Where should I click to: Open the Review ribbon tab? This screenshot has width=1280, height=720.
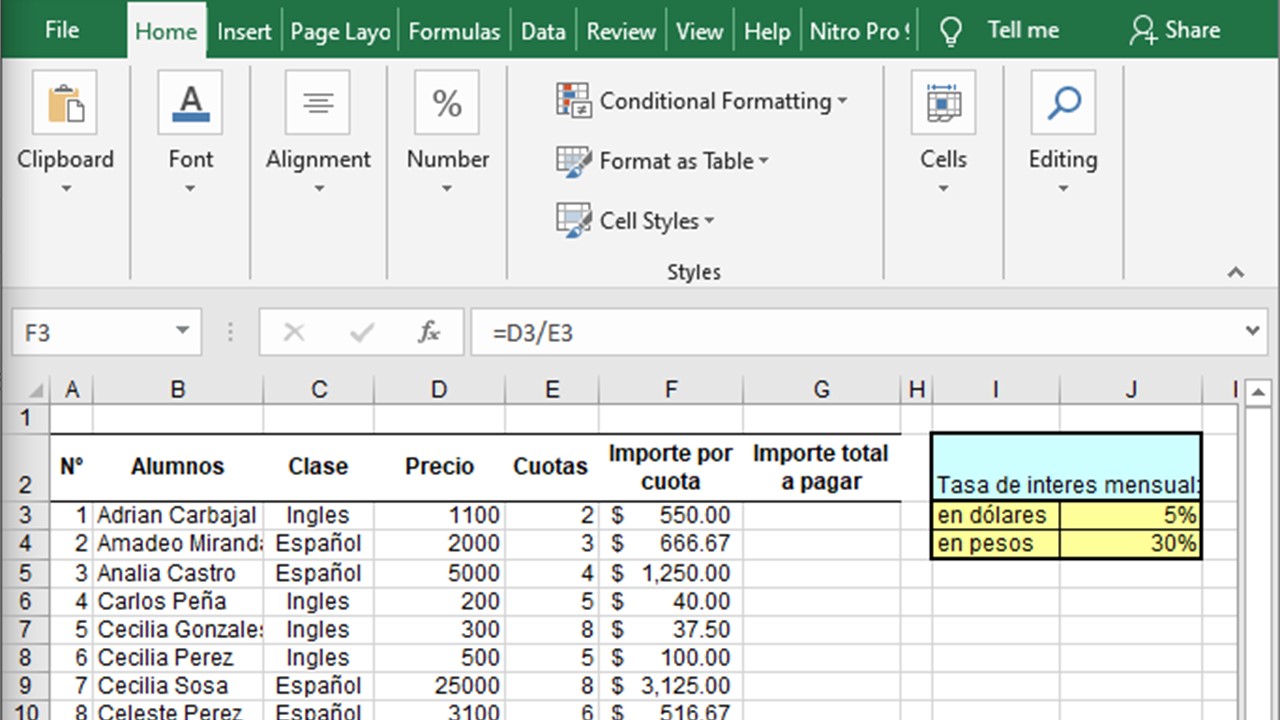click(x=620, y=30)
